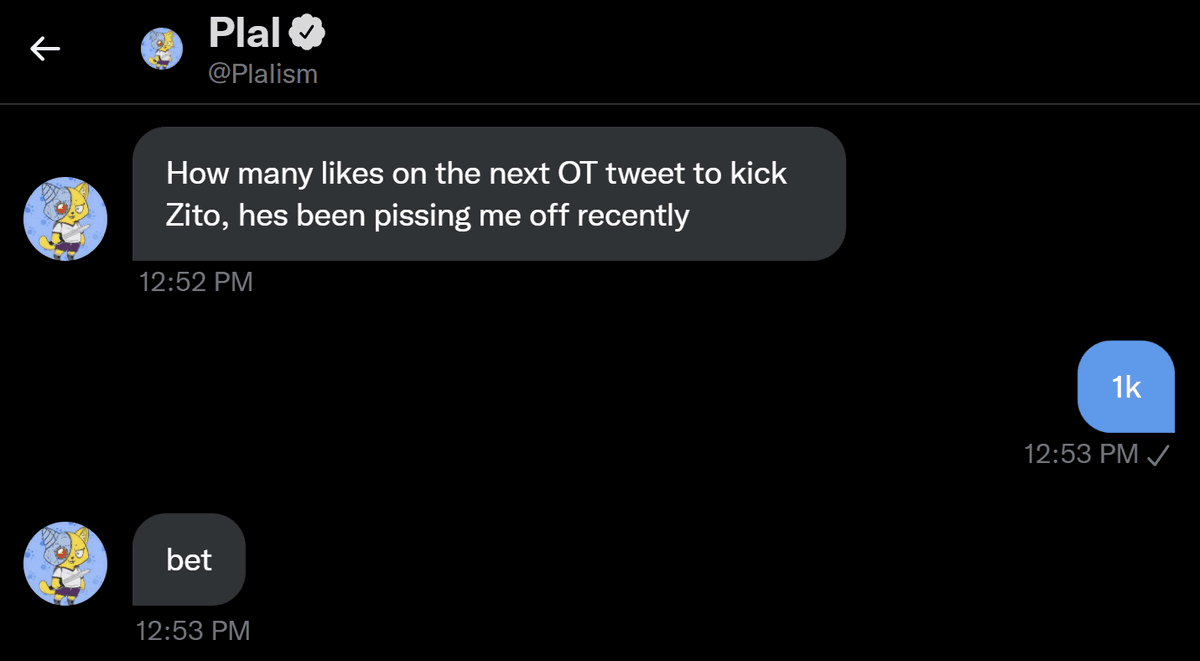Viewport: 1200px width, 661px height.
Task: Click the 12:52 PM timestamp
Action: point(196,283)
